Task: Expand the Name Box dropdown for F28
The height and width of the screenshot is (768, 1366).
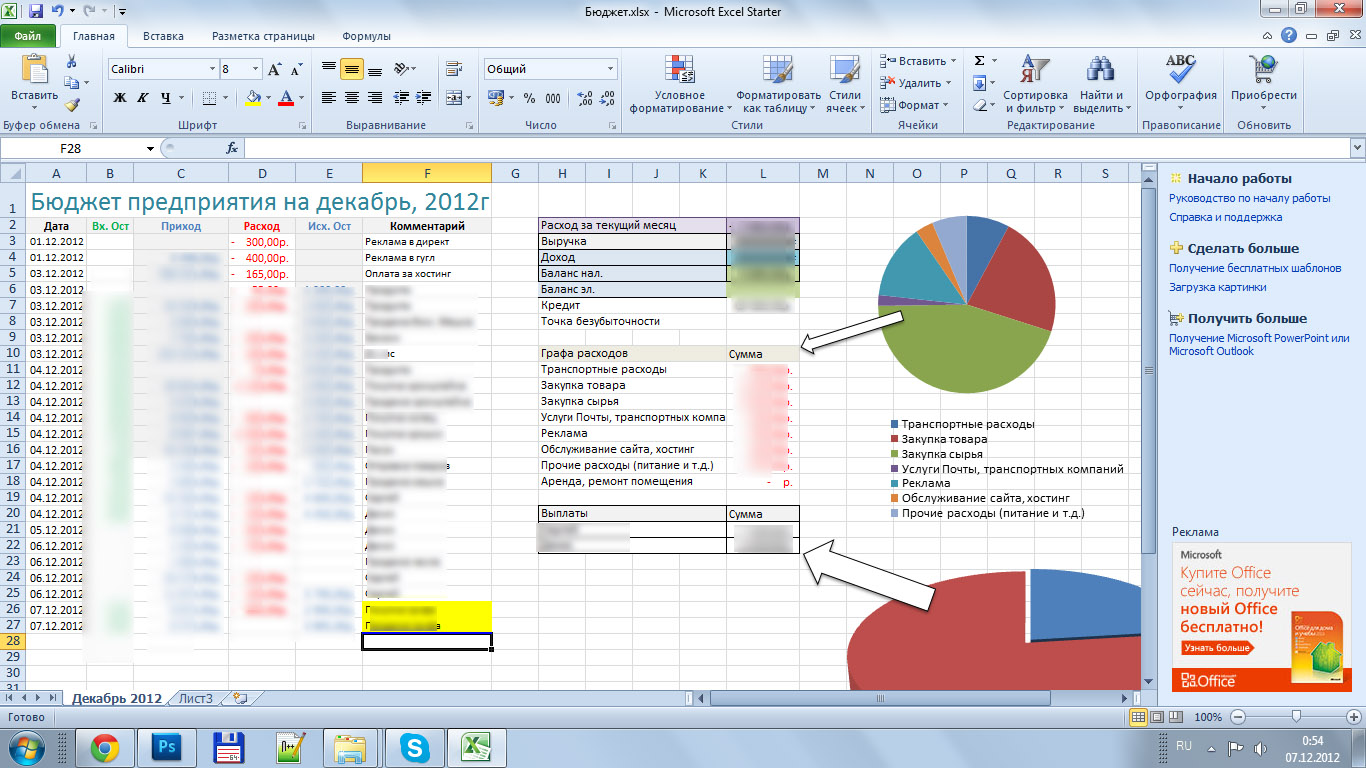Action: (x=151, y=148)
